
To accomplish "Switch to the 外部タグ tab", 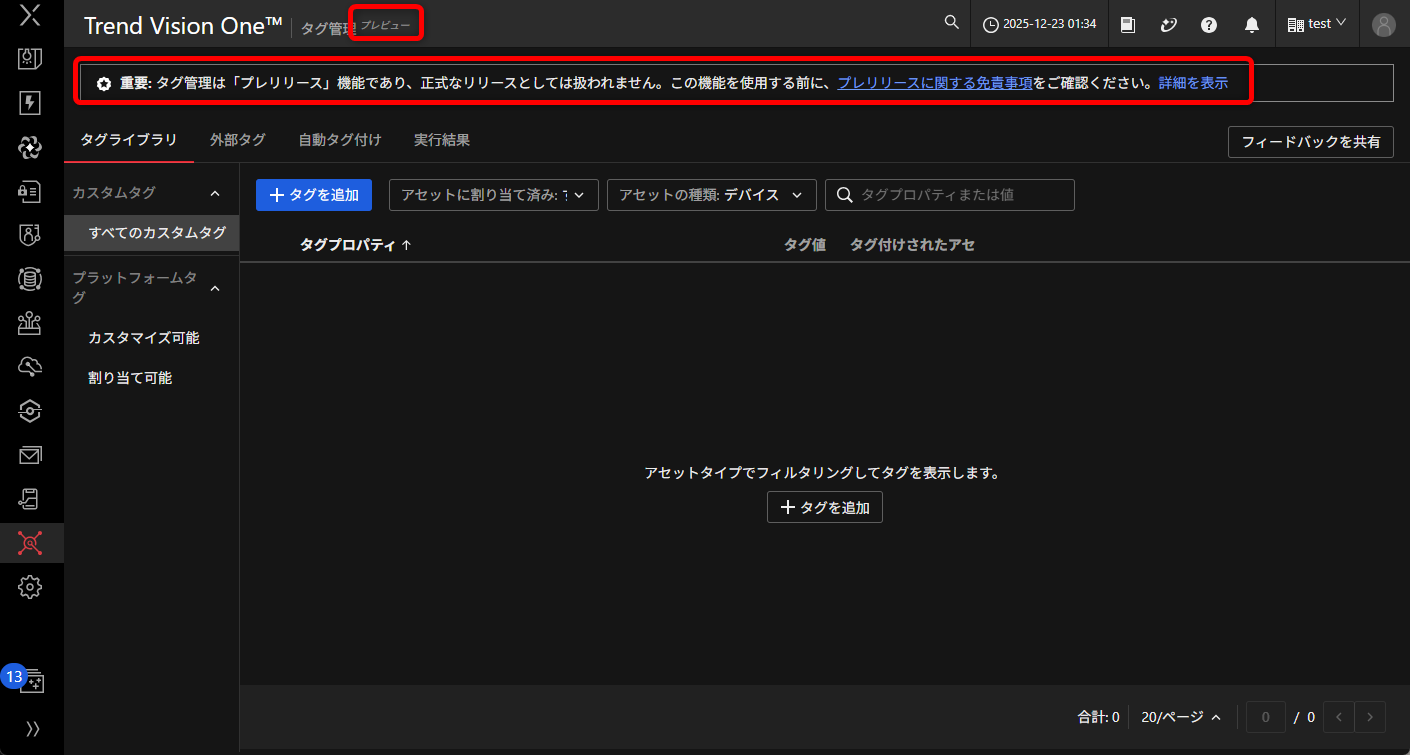I will (x=237, y=140).
